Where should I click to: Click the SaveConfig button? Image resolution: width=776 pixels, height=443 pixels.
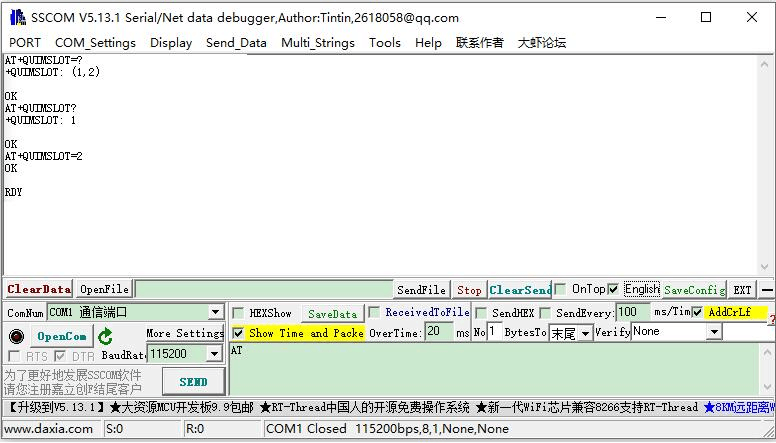tap(694, 289)
